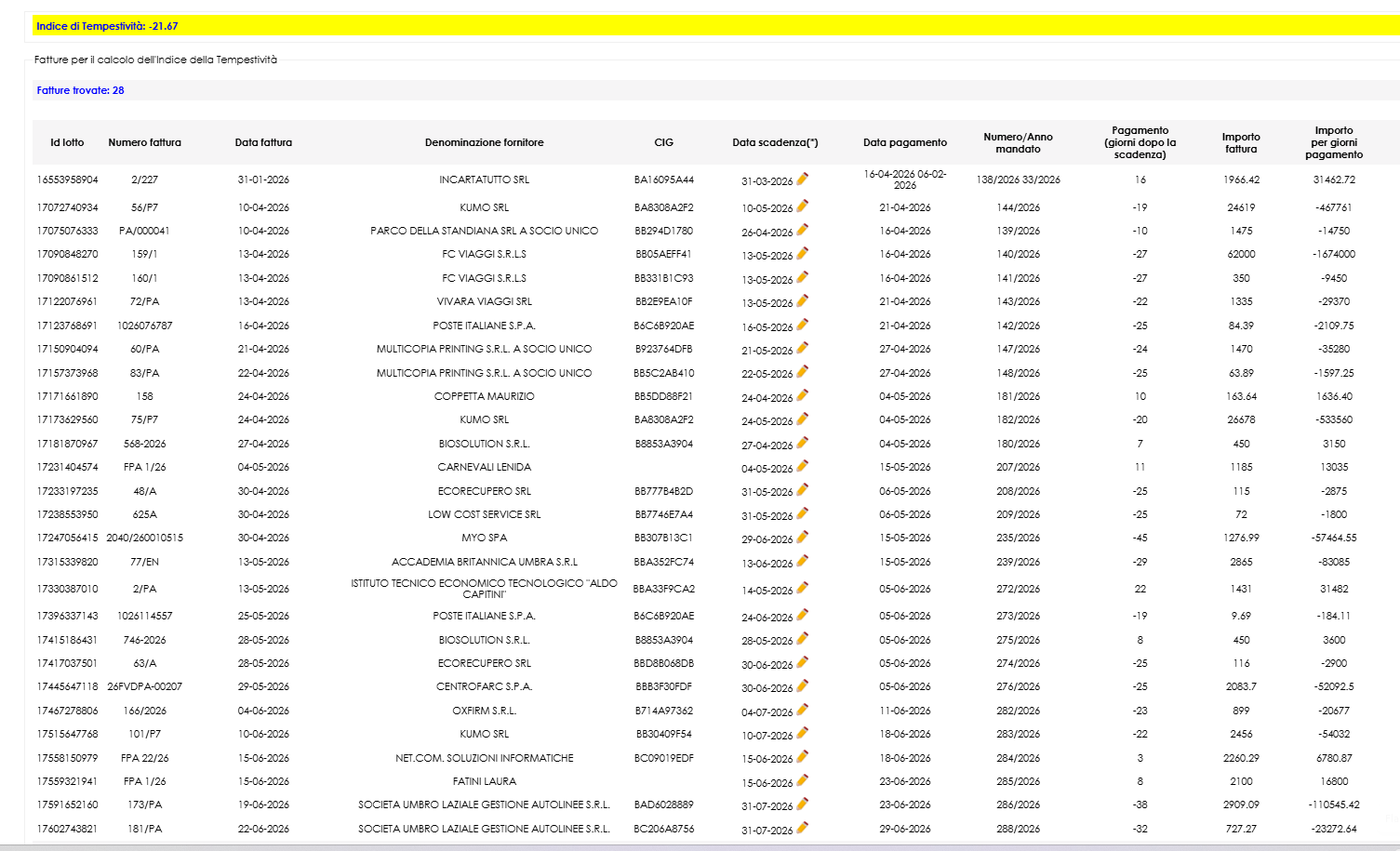The height and width of the screenshot is (851, 1400).
Task: Click supplier name OXFIRM S.R.L.
Action: 484,711
